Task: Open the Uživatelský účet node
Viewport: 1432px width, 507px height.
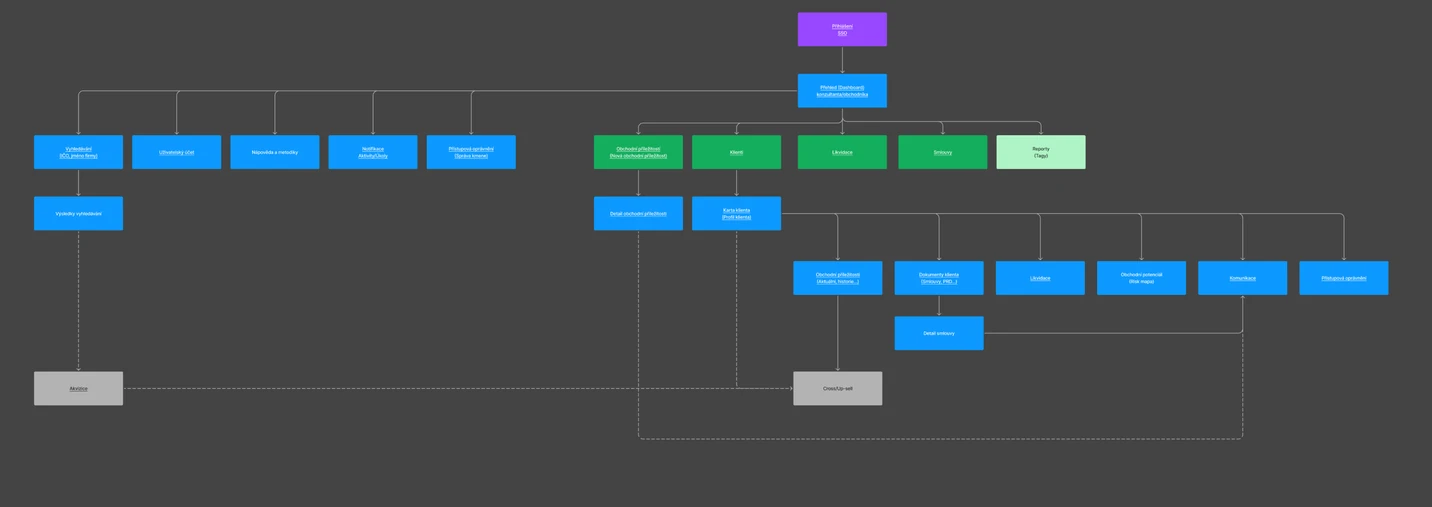Action: tap(177, 152)
